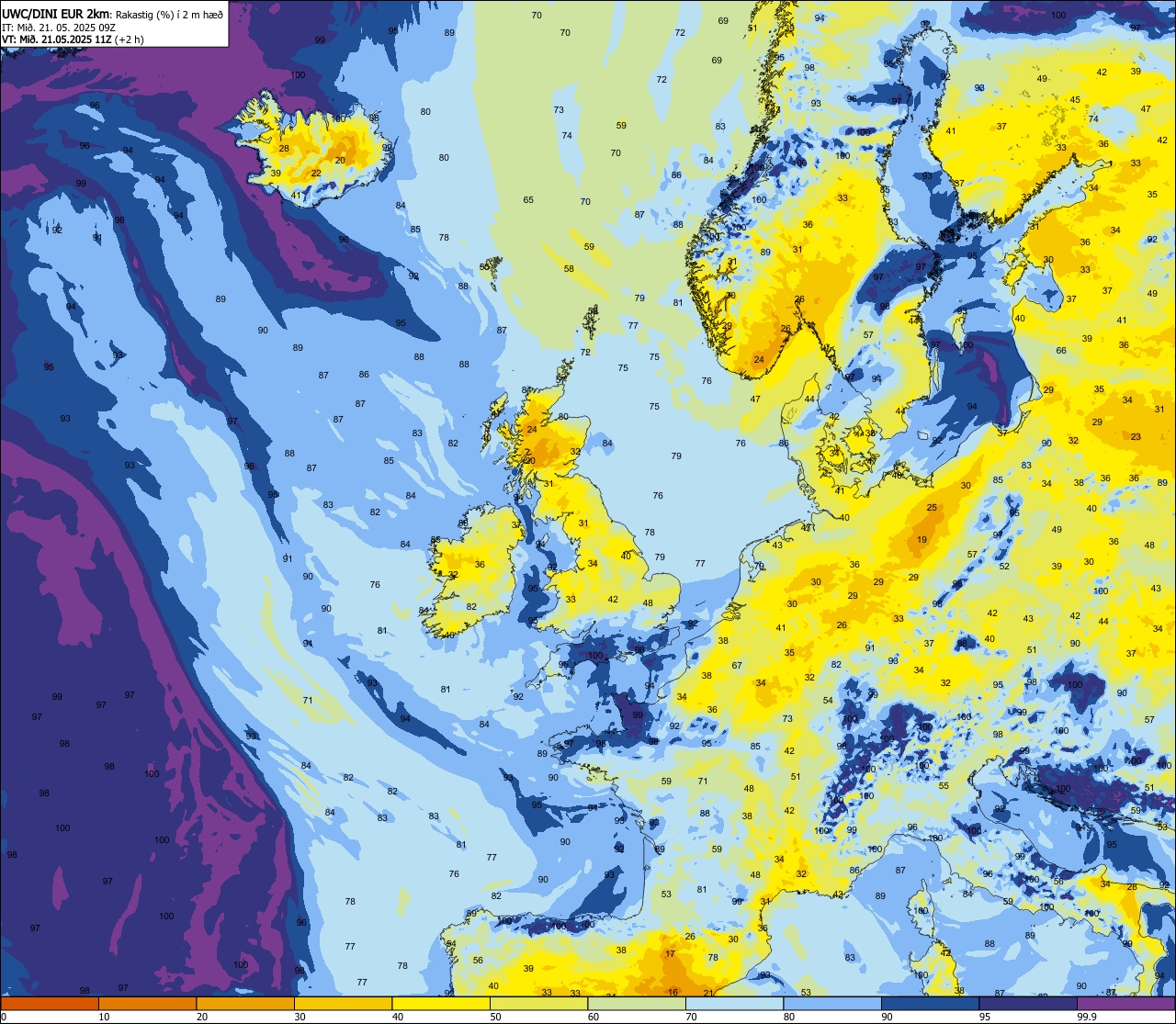The width and height of the screenshot is (1176, 1024).
Task: Click the 80–90 medium blue legend swatch
Action: point(832,1004)
